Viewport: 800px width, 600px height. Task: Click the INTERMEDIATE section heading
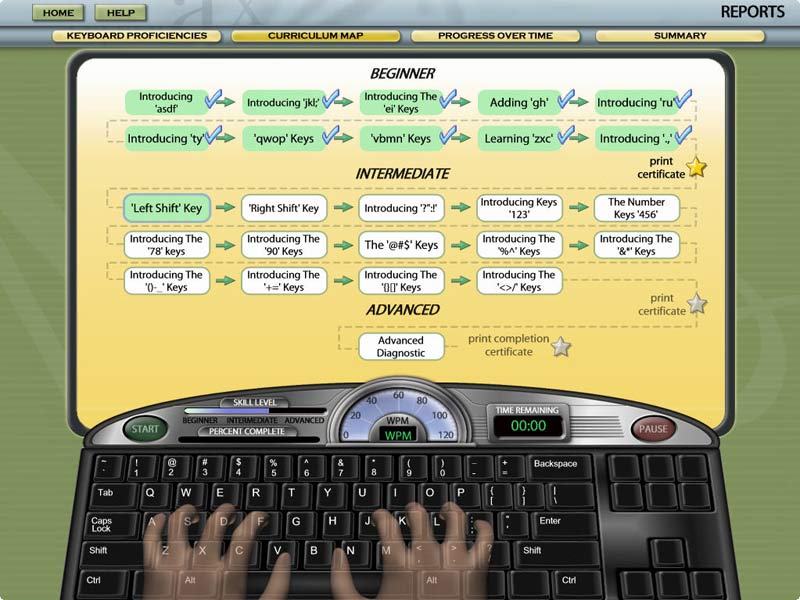(x=402, y=174)
